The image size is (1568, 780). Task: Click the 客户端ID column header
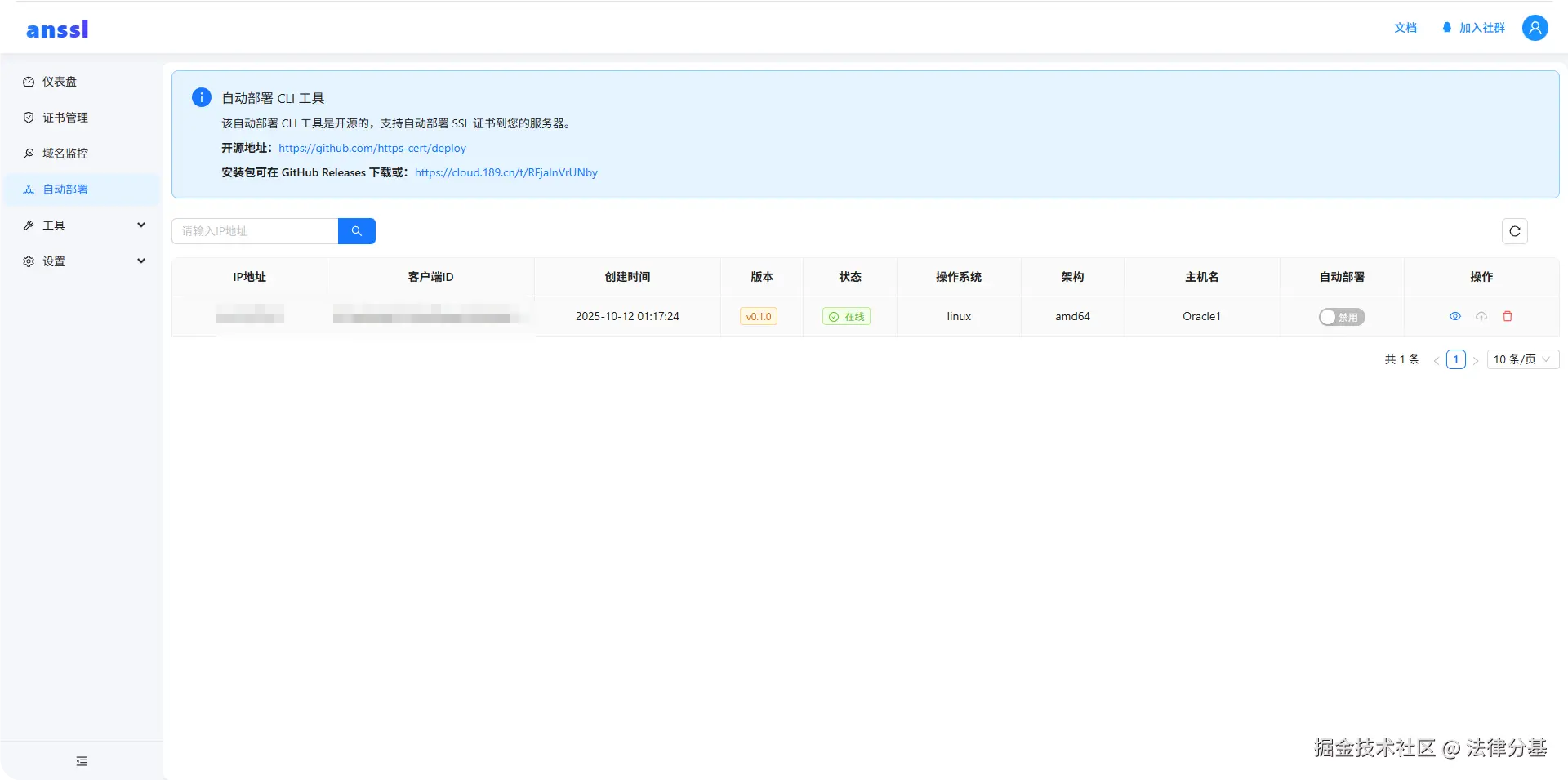430,277
